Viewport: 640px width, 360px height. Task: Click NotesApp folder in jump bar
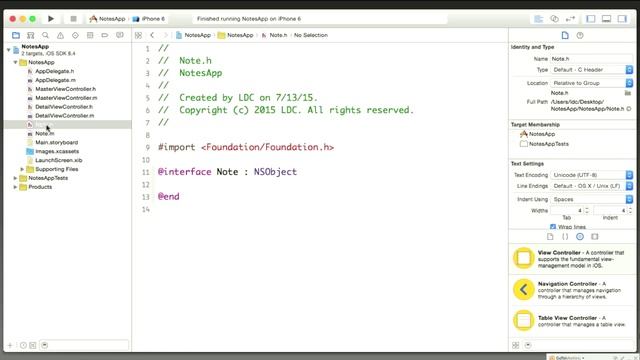pos(236,36)
